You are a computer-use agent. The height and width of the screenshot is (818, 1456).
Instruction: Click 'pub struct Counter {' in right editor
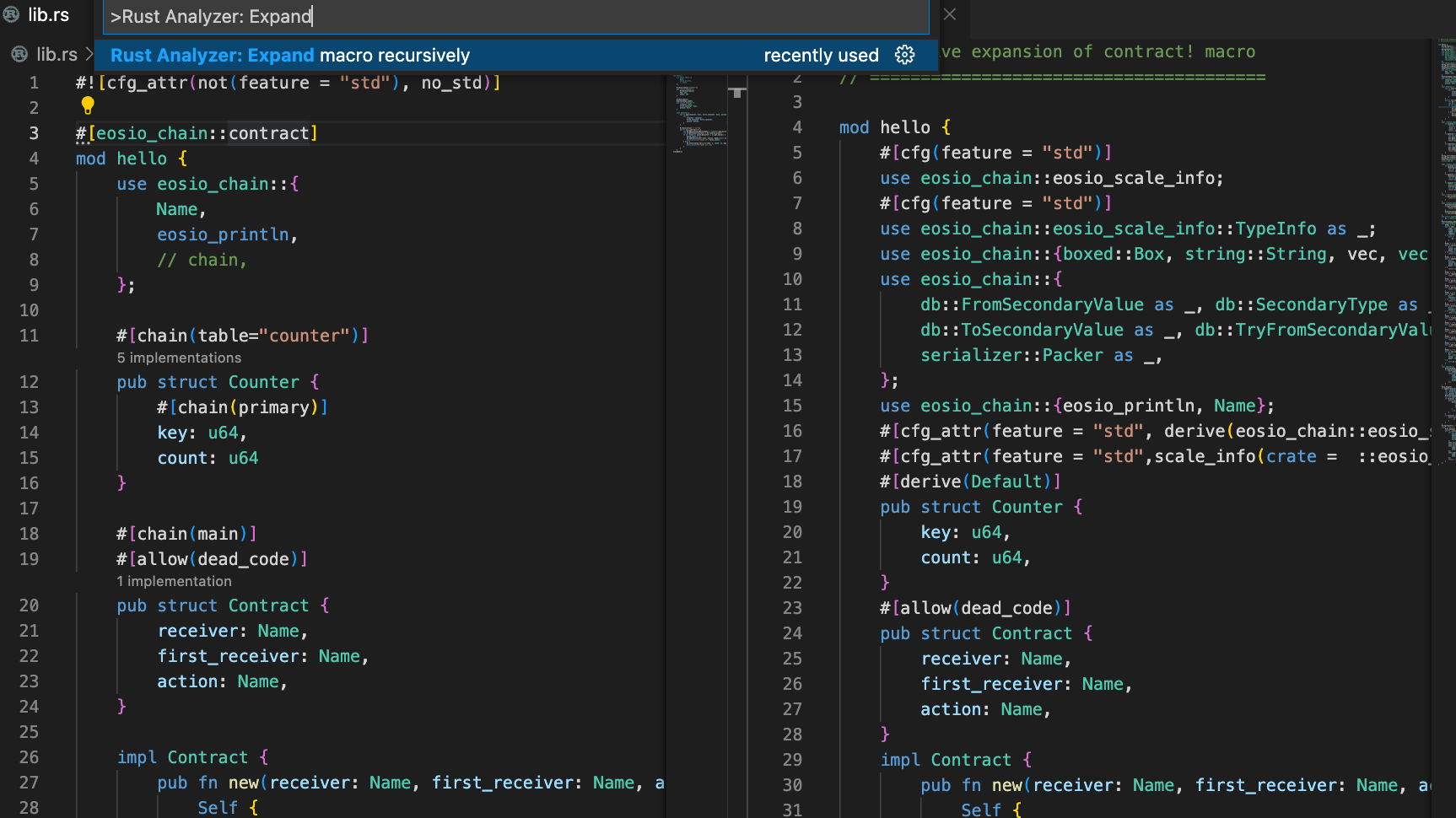981,507
